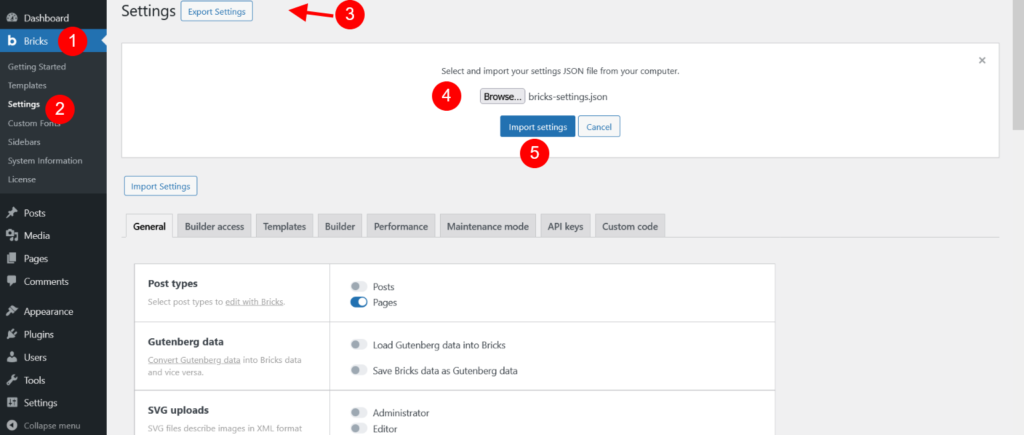Click the Plugins plug icon
The height and width of the screenshot is (435, 1024).
click(x=12, y=334)
